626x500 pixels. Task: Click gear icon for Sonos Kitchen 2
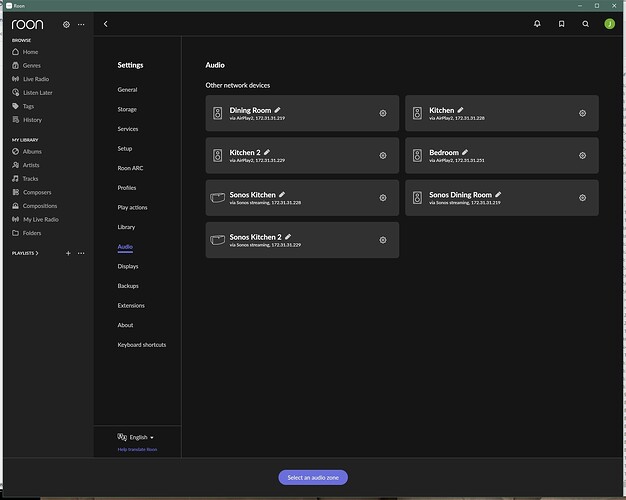383,240
